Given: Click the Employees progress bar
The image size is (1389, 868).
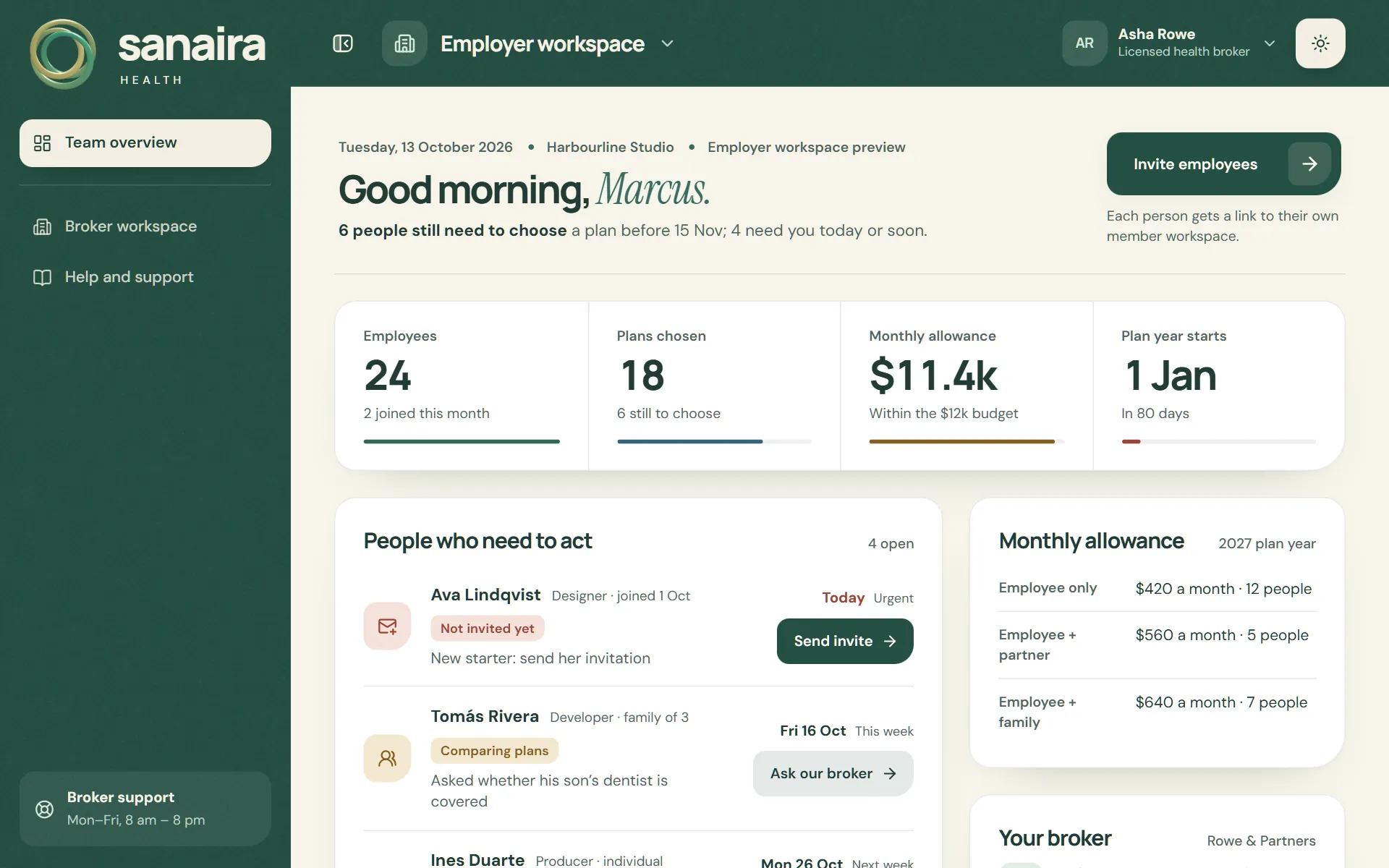Looking at the screenshot, I should (x=462, y=441).
